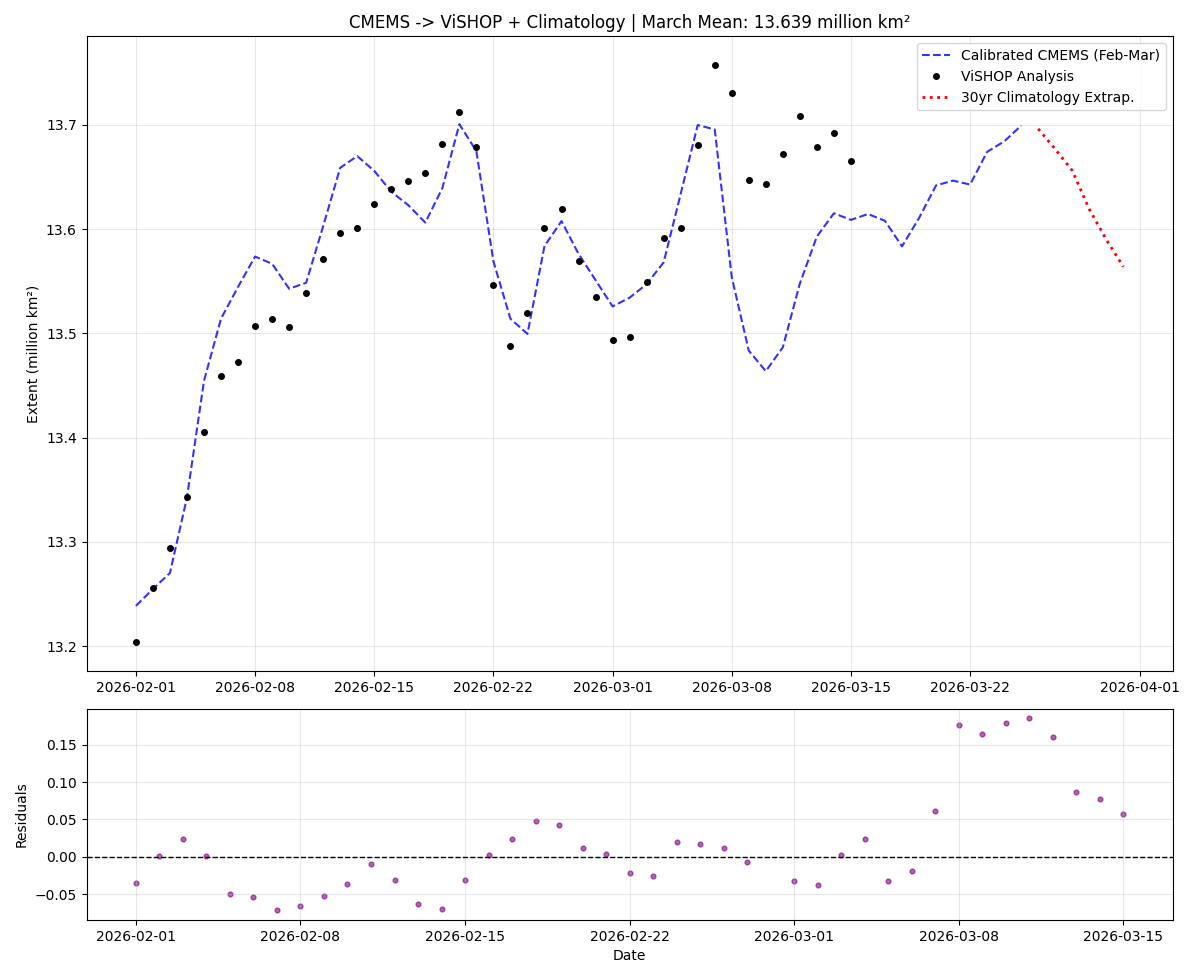Click the Date axis label at bottom
Screen dimensions: 1200x977
[x=629, y=955]
